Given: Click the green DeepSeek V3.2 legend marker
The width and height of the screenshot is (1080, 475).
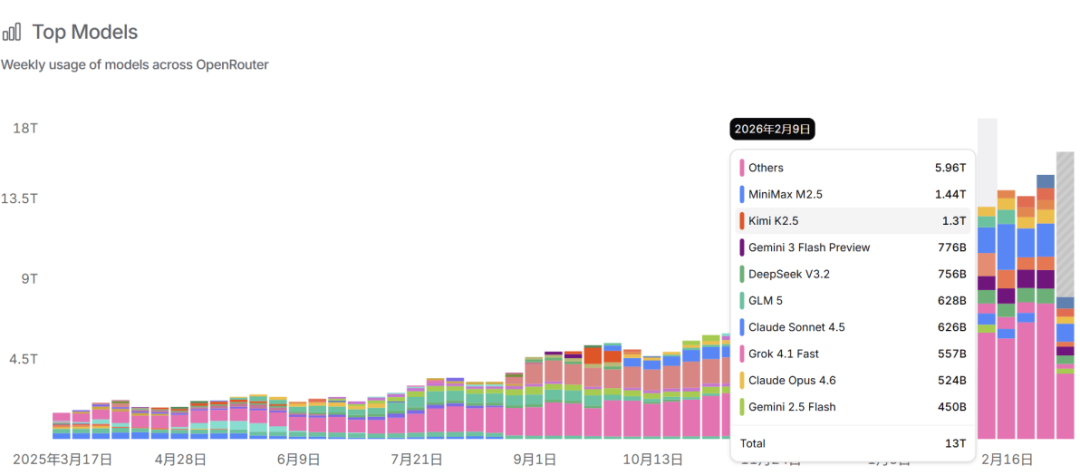Looking at the screenshot, I should [x=742, y=274].
